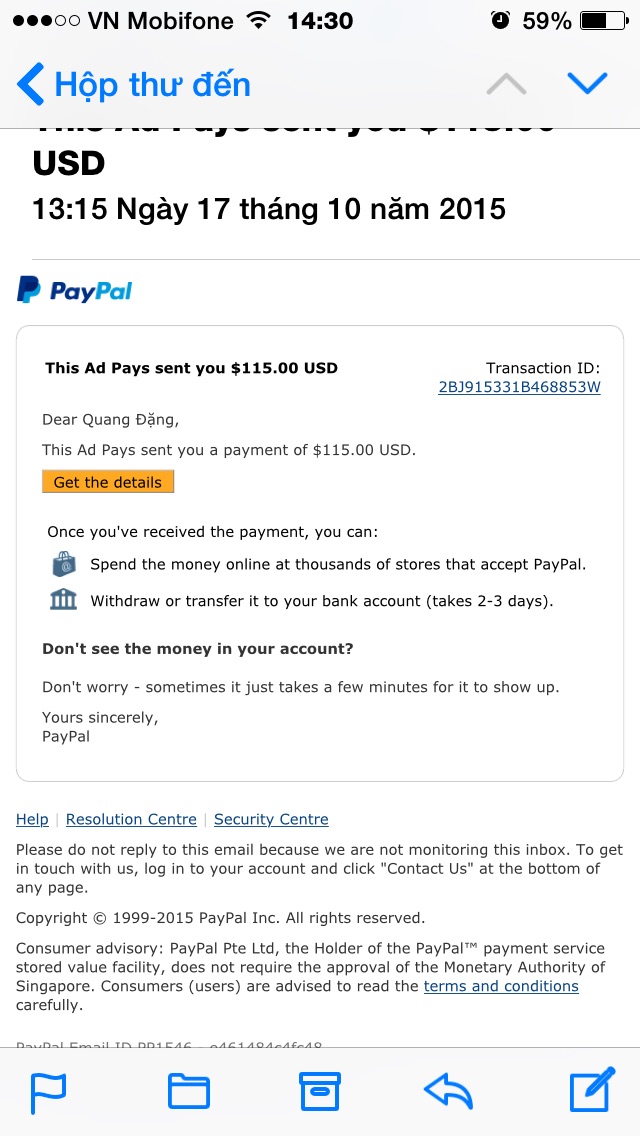Tap the email date 17 tháng 10 line

click(269, 209)
